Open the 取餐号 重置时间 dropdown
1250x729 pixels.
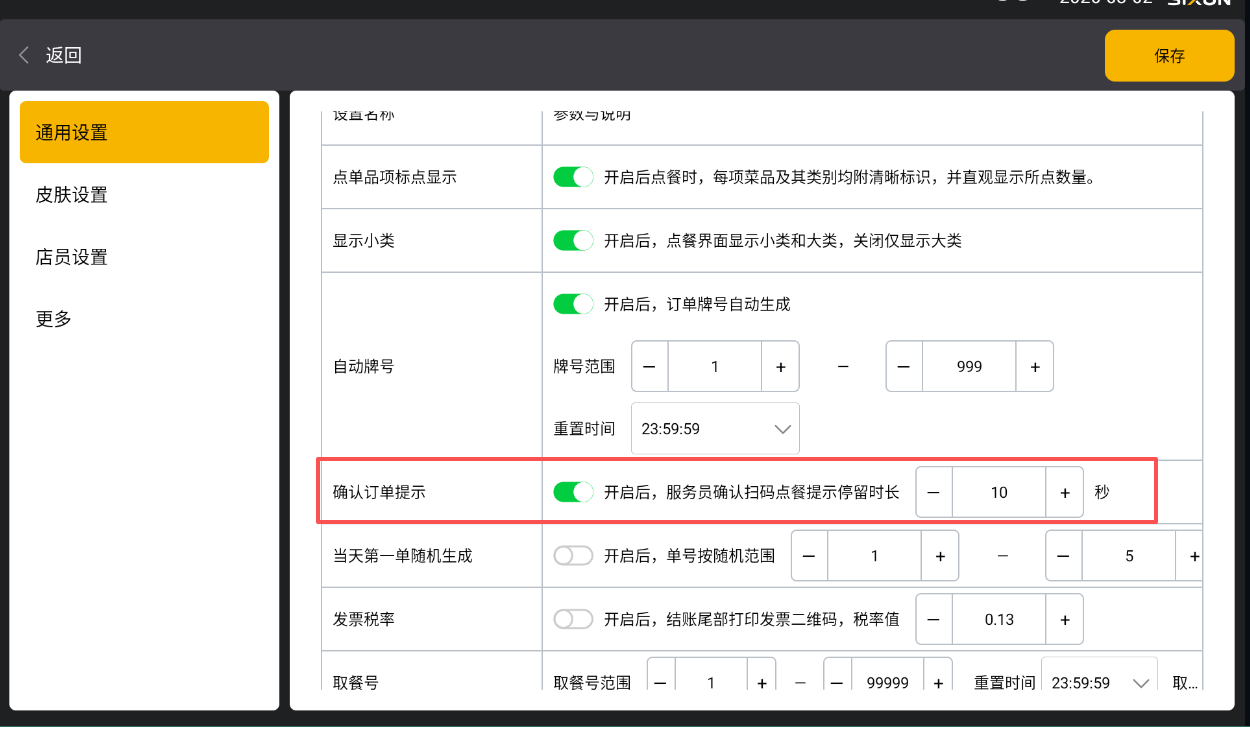[x=1099, y=683]
